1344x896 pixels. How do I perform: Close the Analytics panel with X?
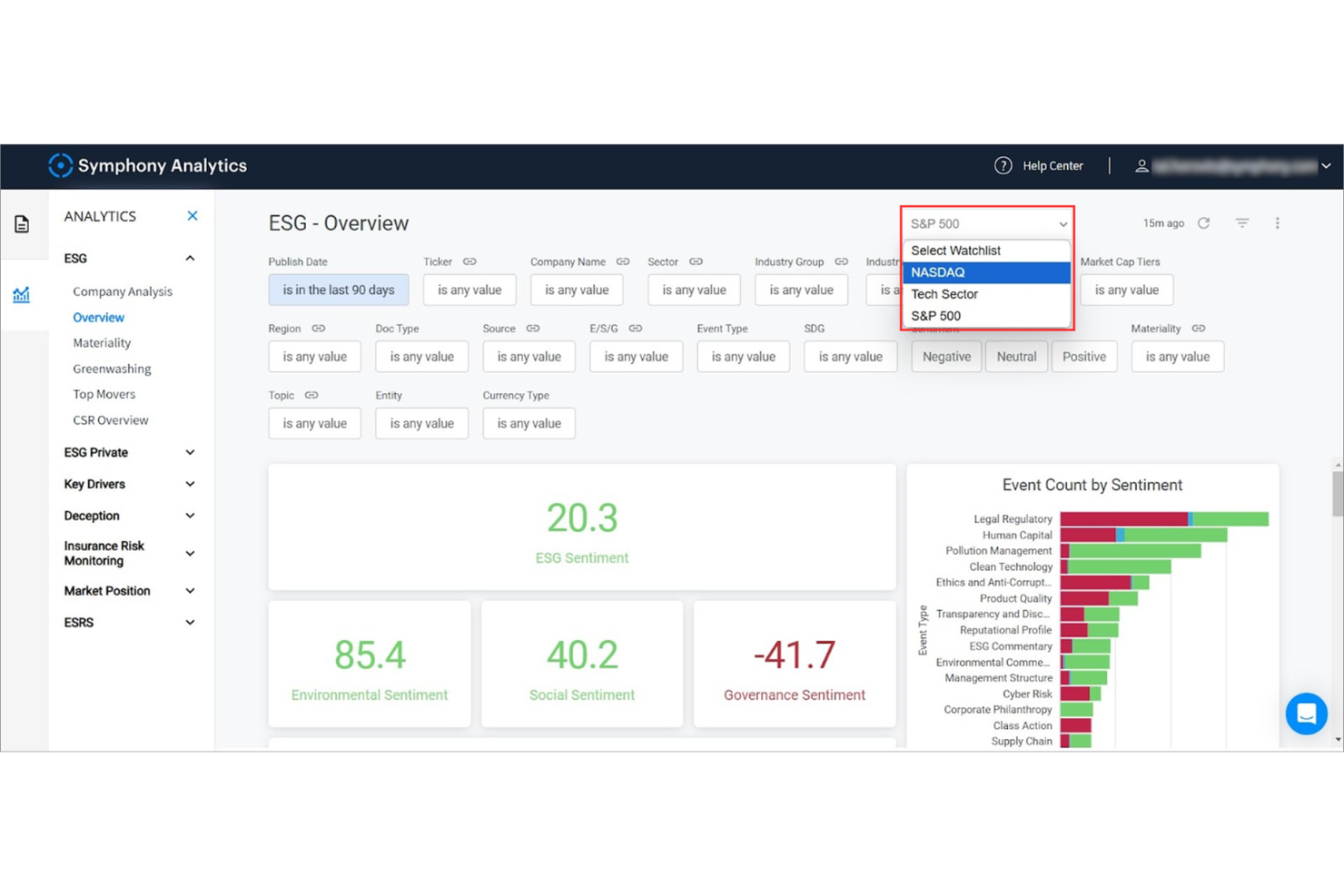point(193,216)
